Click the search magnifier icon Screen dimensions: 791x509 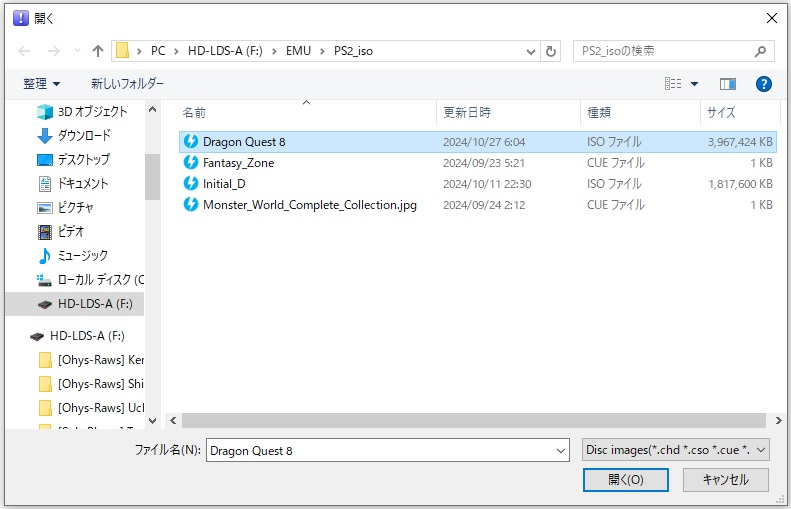[760, 51]
